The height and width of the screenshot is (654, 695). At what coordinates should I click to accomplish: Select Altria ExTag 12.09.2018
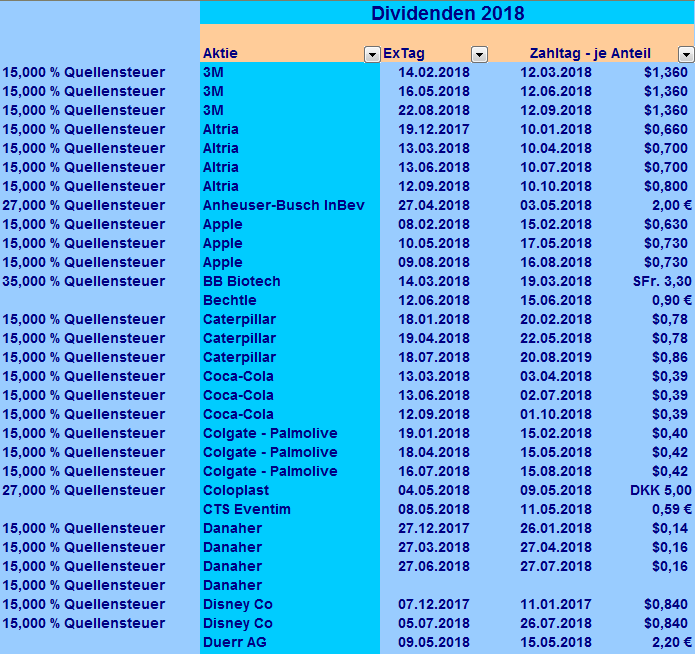coord(433,186)
